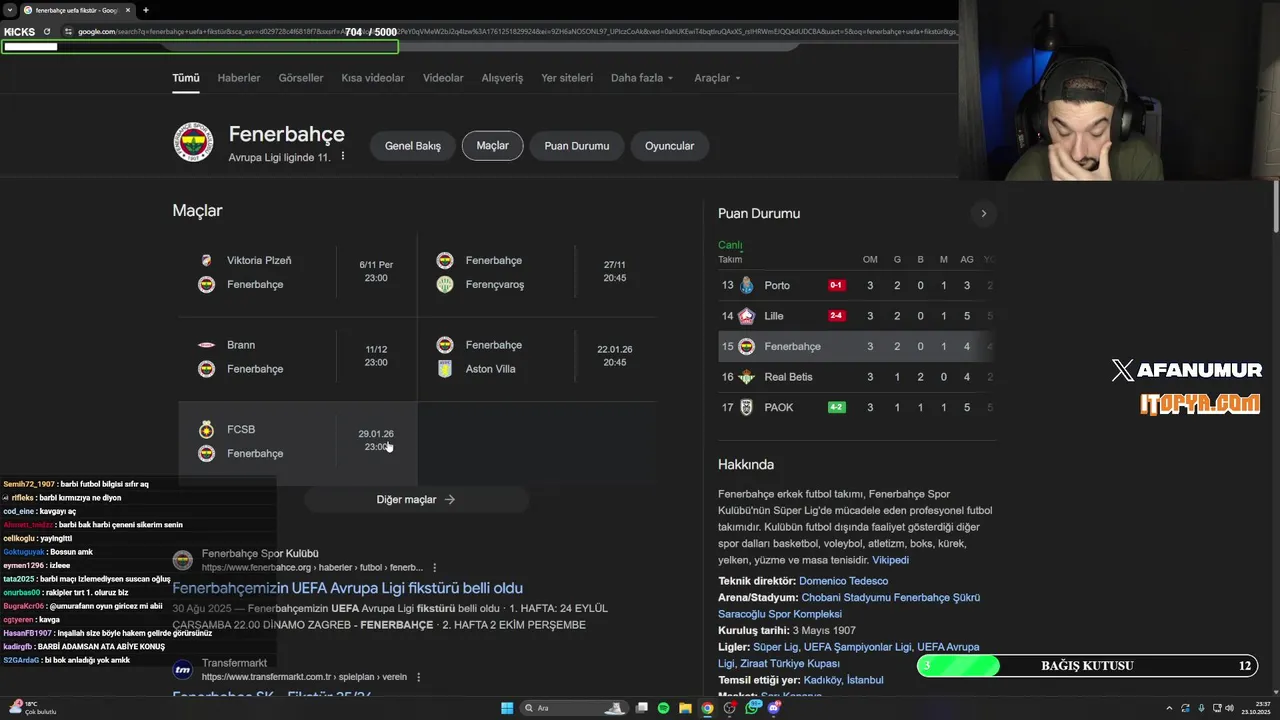Viewport: 1280px width, 720px height.
Task: Switch to the Haberler search tab
Action: 239,78
